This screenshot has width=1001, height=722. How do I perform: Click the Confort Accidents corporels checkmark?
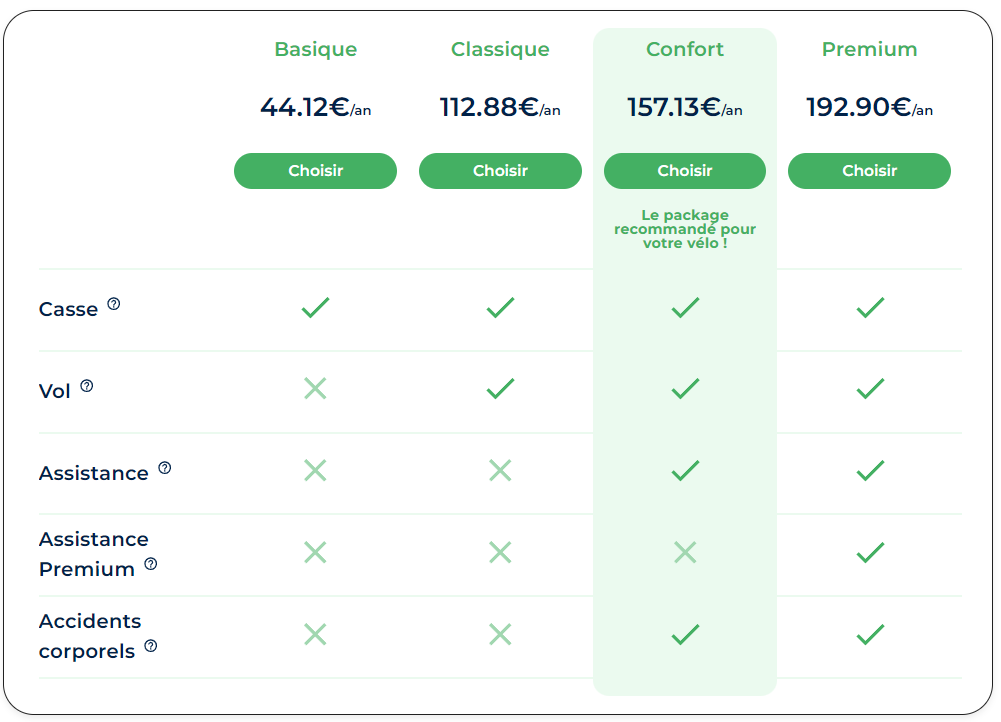coord(685,634)
